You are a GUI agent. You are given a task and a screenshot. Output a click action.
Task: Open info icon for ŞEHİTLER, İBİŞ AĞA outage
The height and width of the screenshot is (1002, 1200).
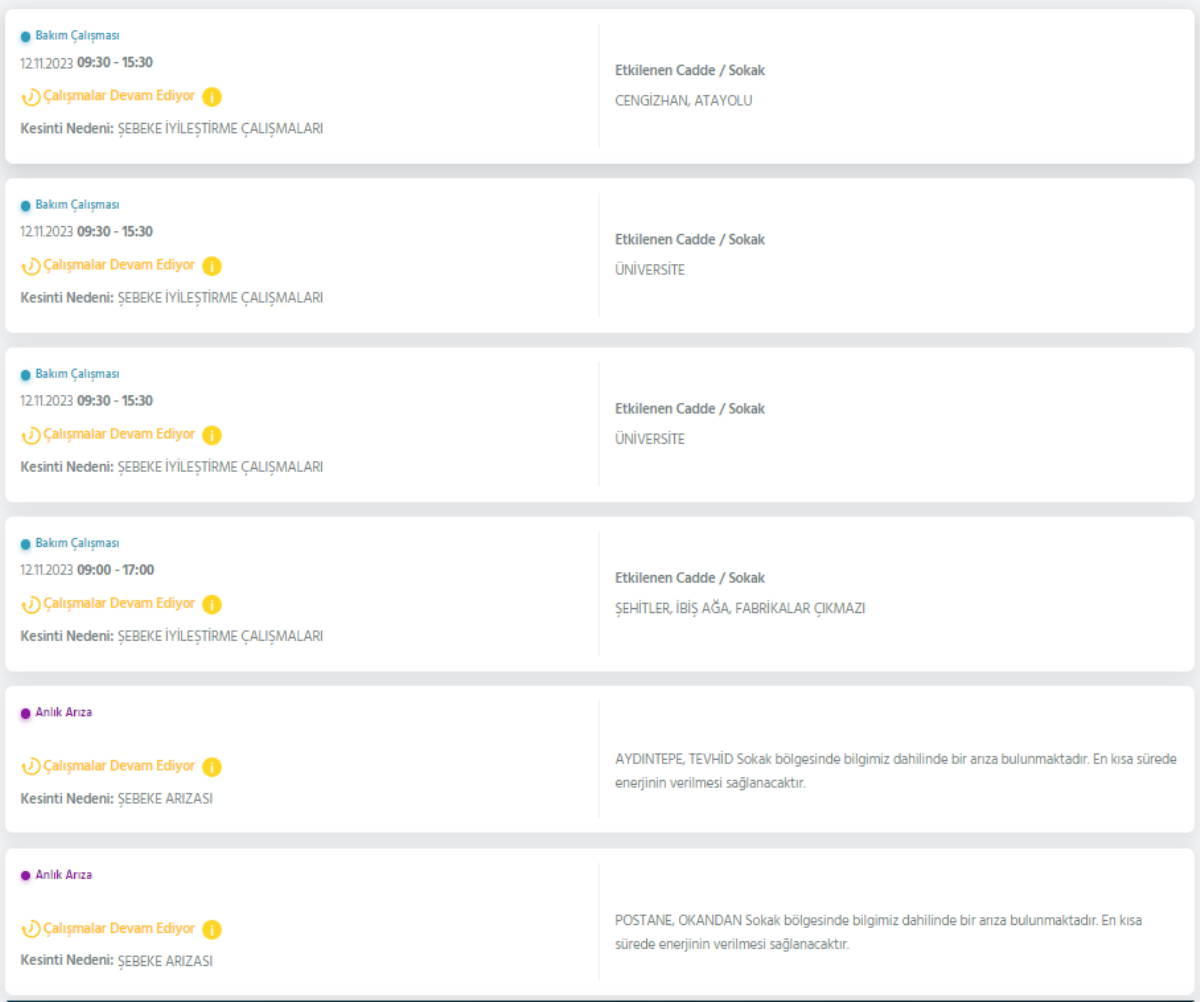tap(212, 604)
